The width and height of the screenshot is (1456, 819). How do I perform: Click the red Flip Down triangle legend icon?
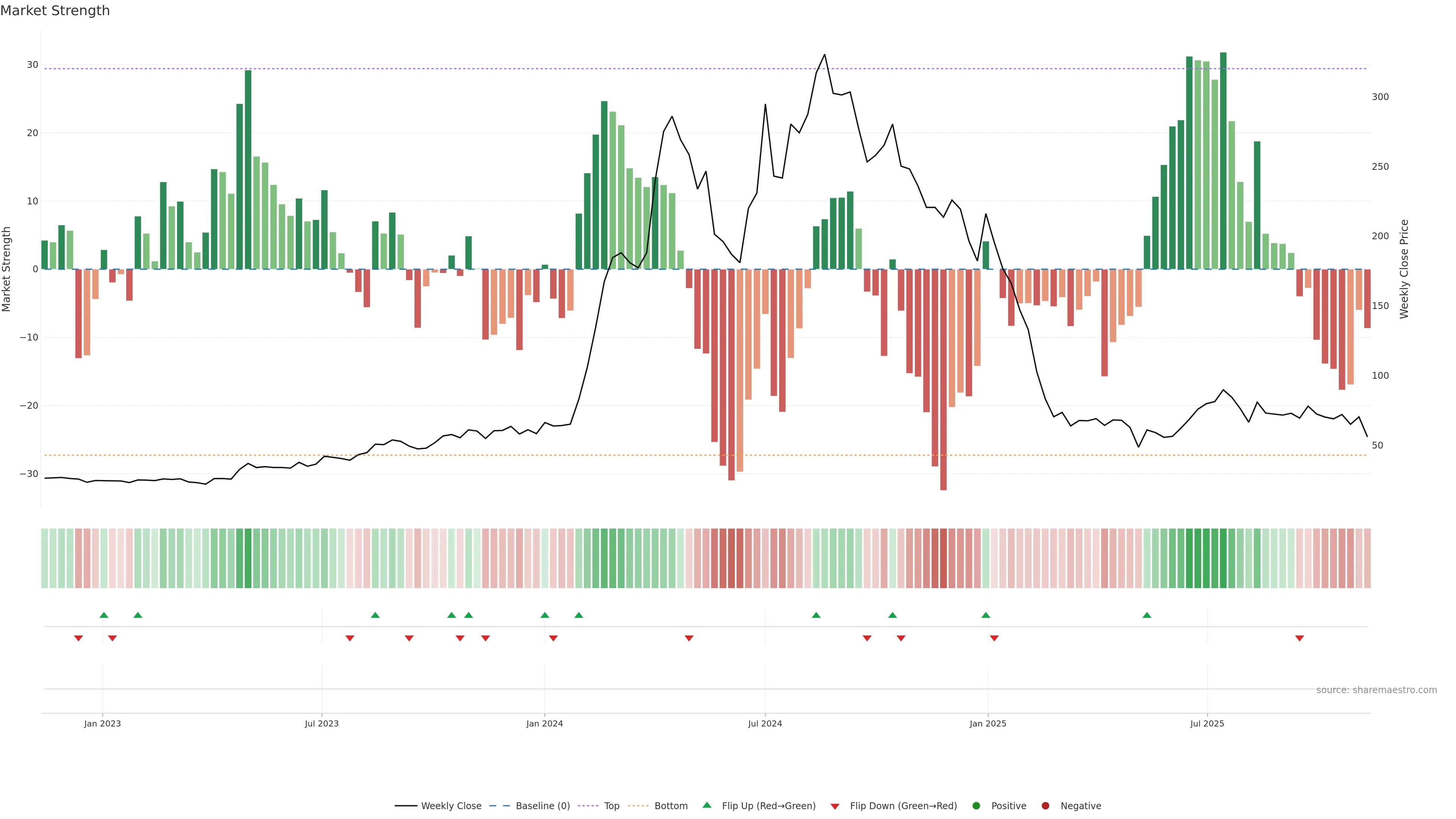click(835, 806)
